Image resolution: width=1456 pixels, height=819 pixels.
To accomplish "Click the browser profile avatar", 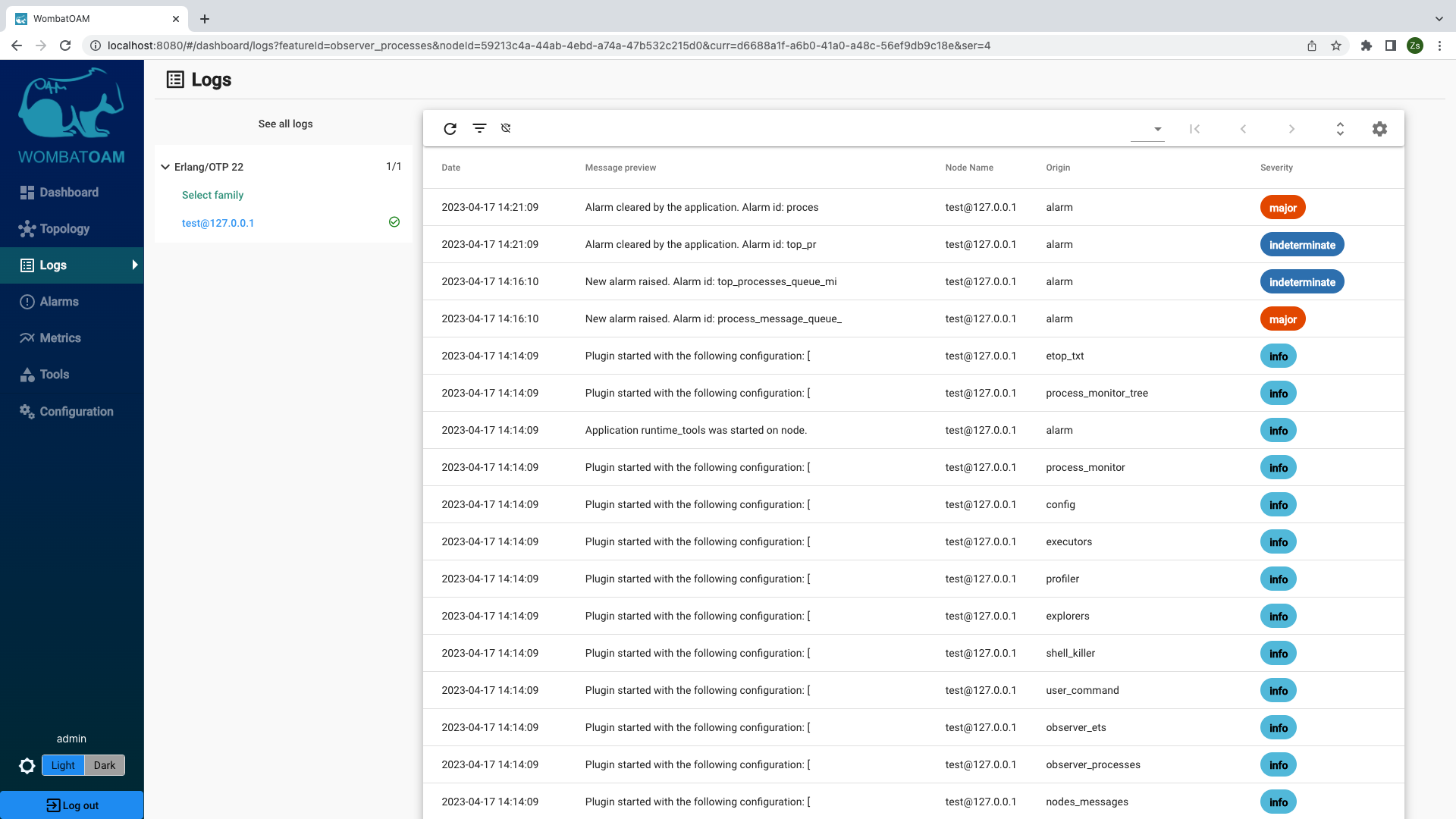I will [x=1415, y=45].
